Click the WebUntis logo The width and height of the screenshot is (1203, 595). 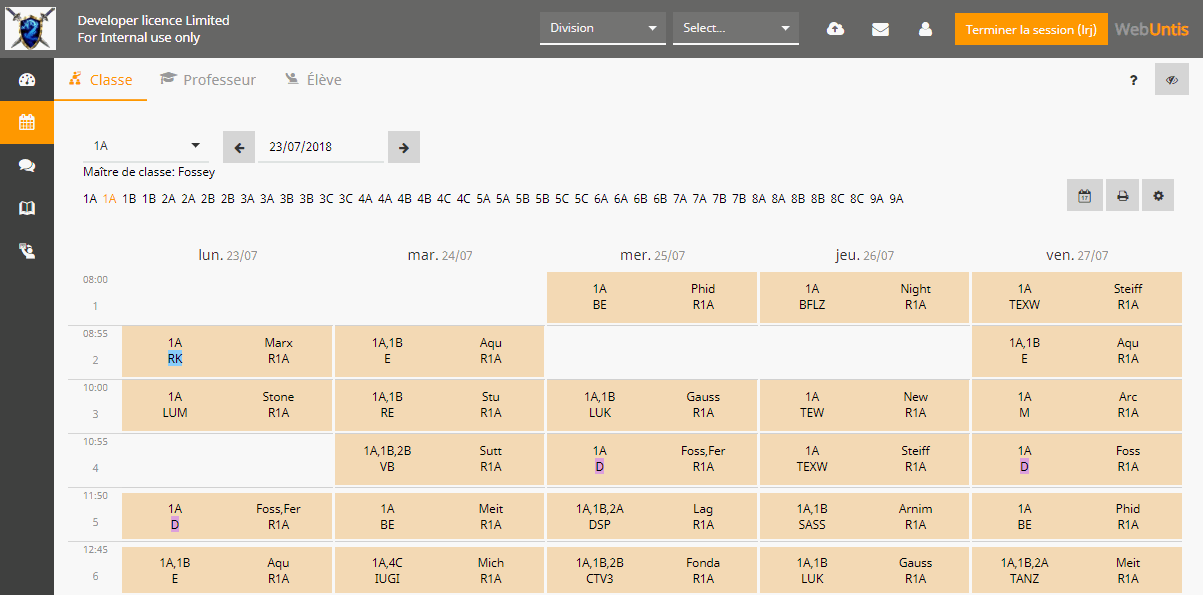pos(1152,29)
